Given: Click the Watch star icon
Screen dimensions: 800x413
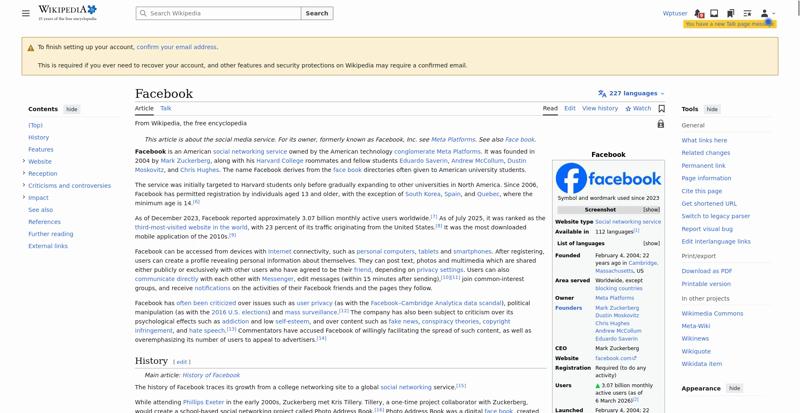Looking at the screenshot, I should 628,109.
